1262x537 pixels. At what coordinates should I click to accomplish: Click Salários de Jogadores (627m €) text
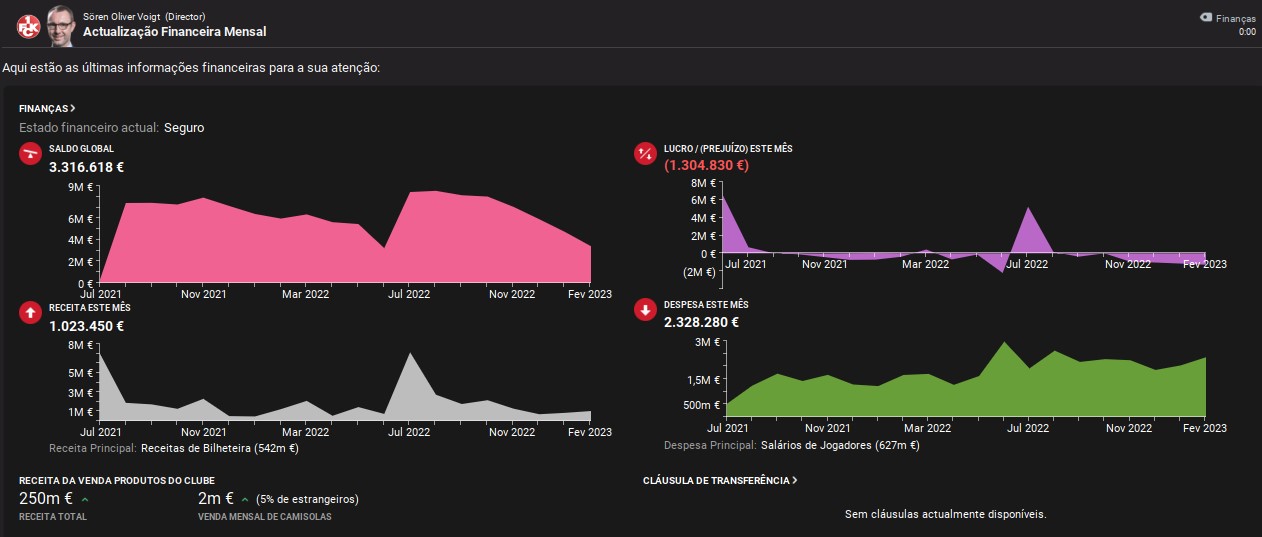point(840,445)
